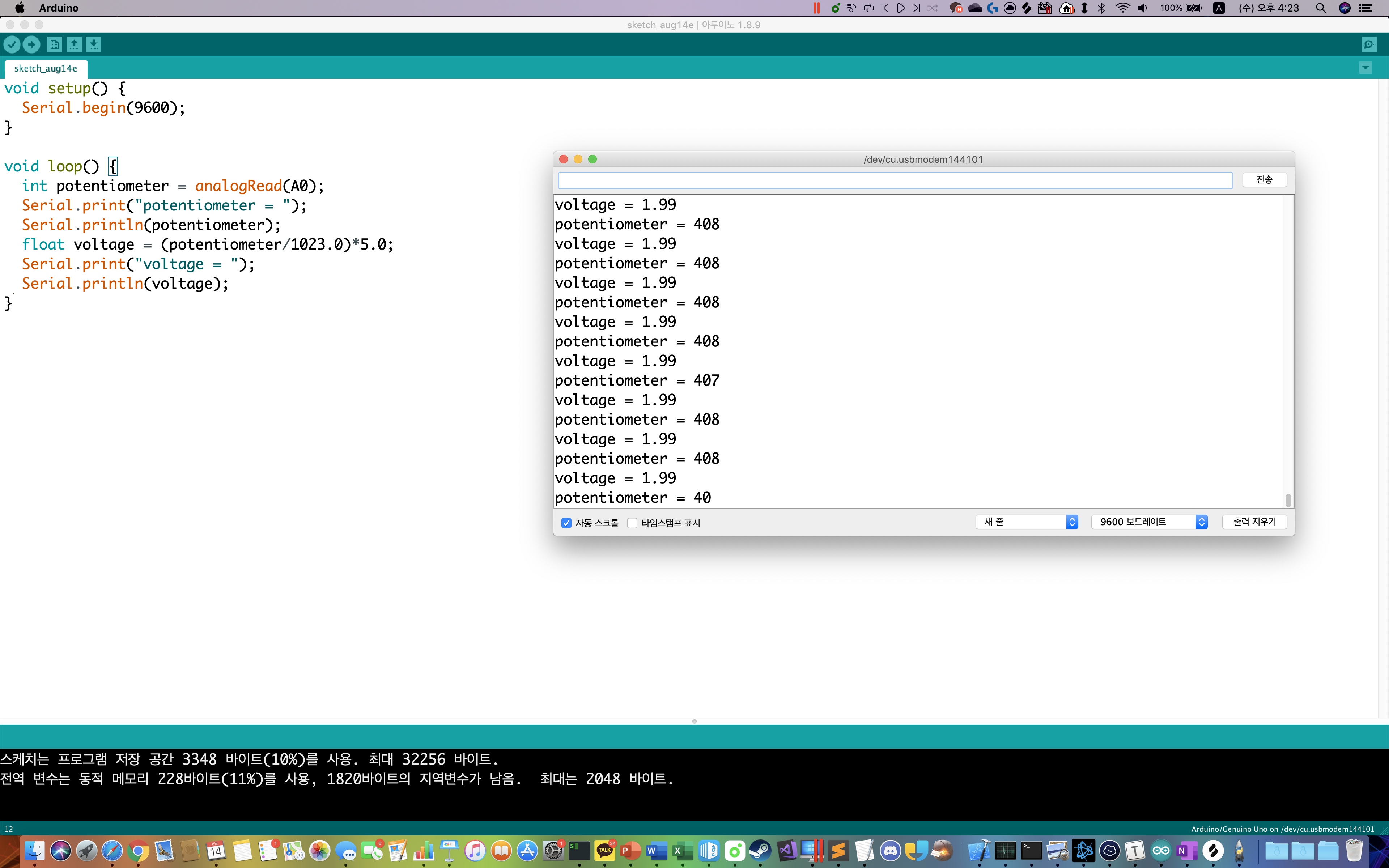Enable the 타임스탬프 표시 checkbox

[633, 523]
